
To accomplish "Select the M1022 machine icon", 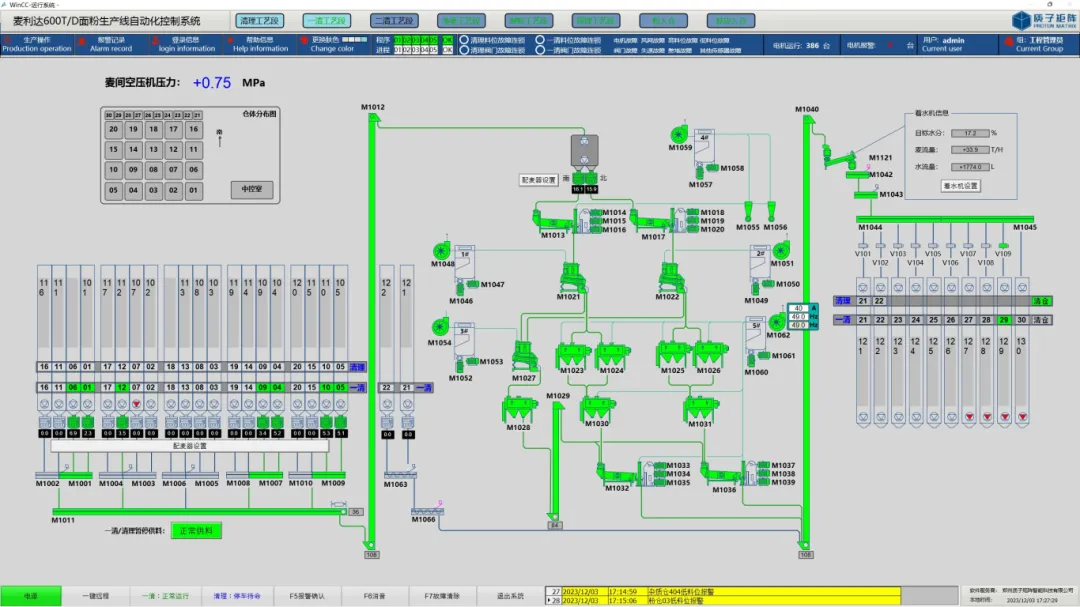I will (x=670, y=277).
